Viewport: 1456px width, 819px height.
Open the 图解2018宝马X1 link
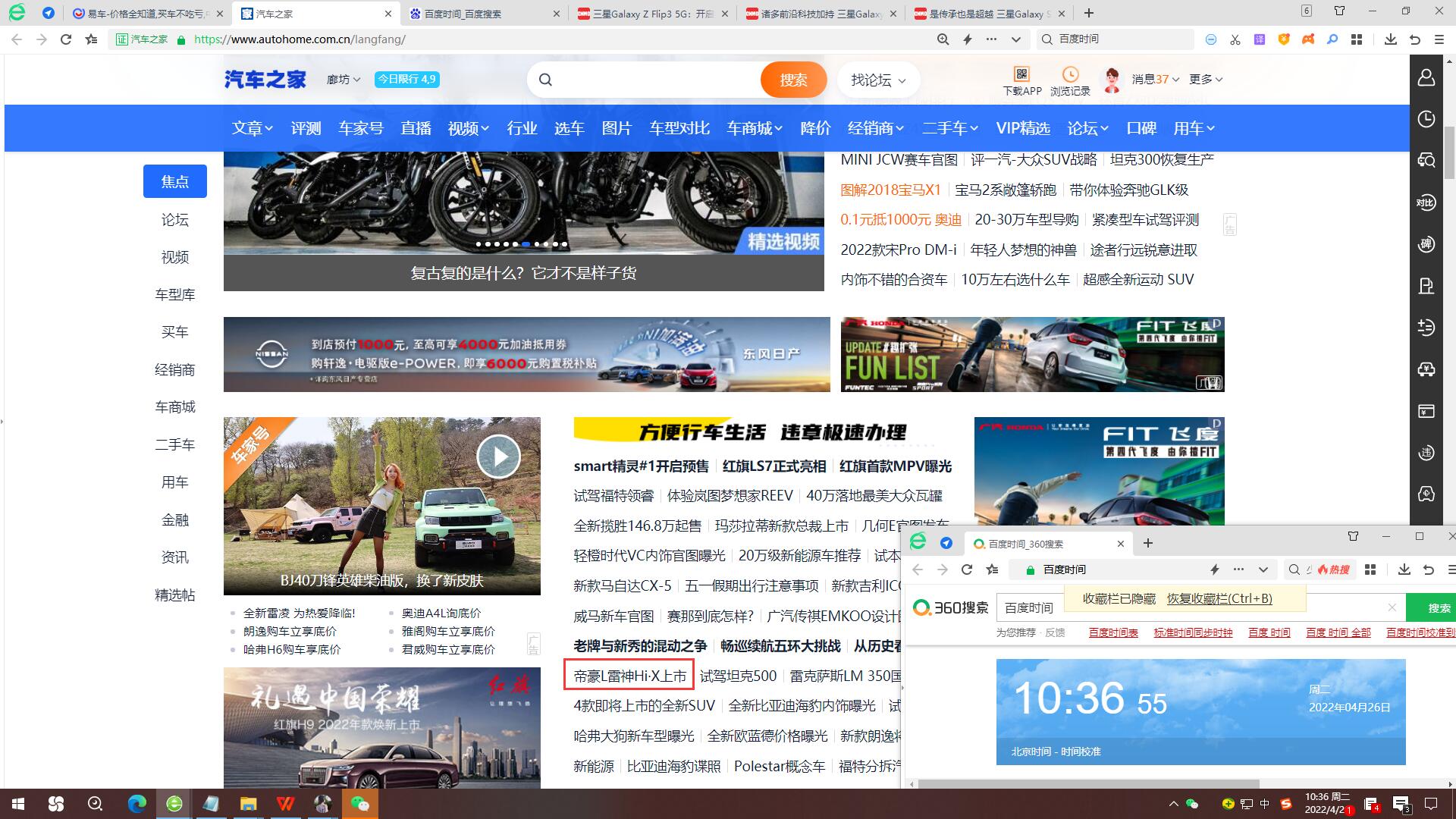coord(890,190)
